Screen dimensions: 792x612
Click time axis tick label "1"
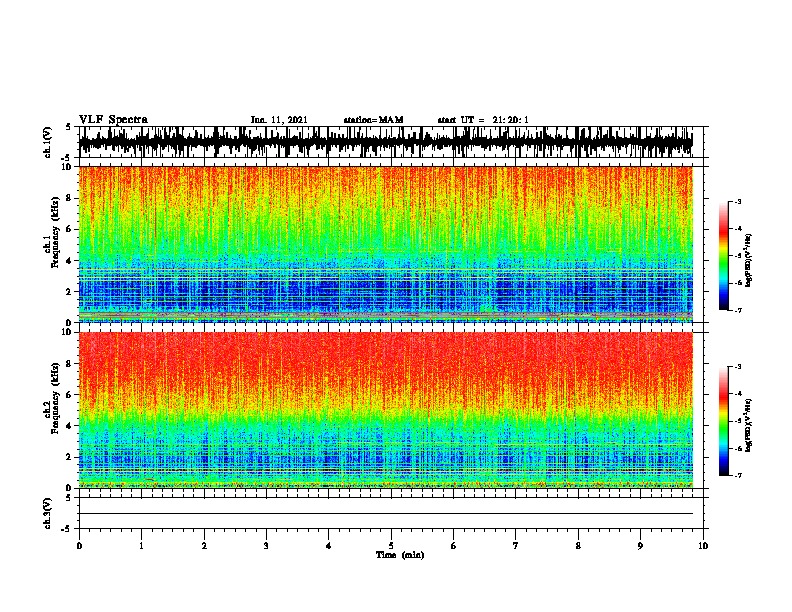(x=141, y=546)
